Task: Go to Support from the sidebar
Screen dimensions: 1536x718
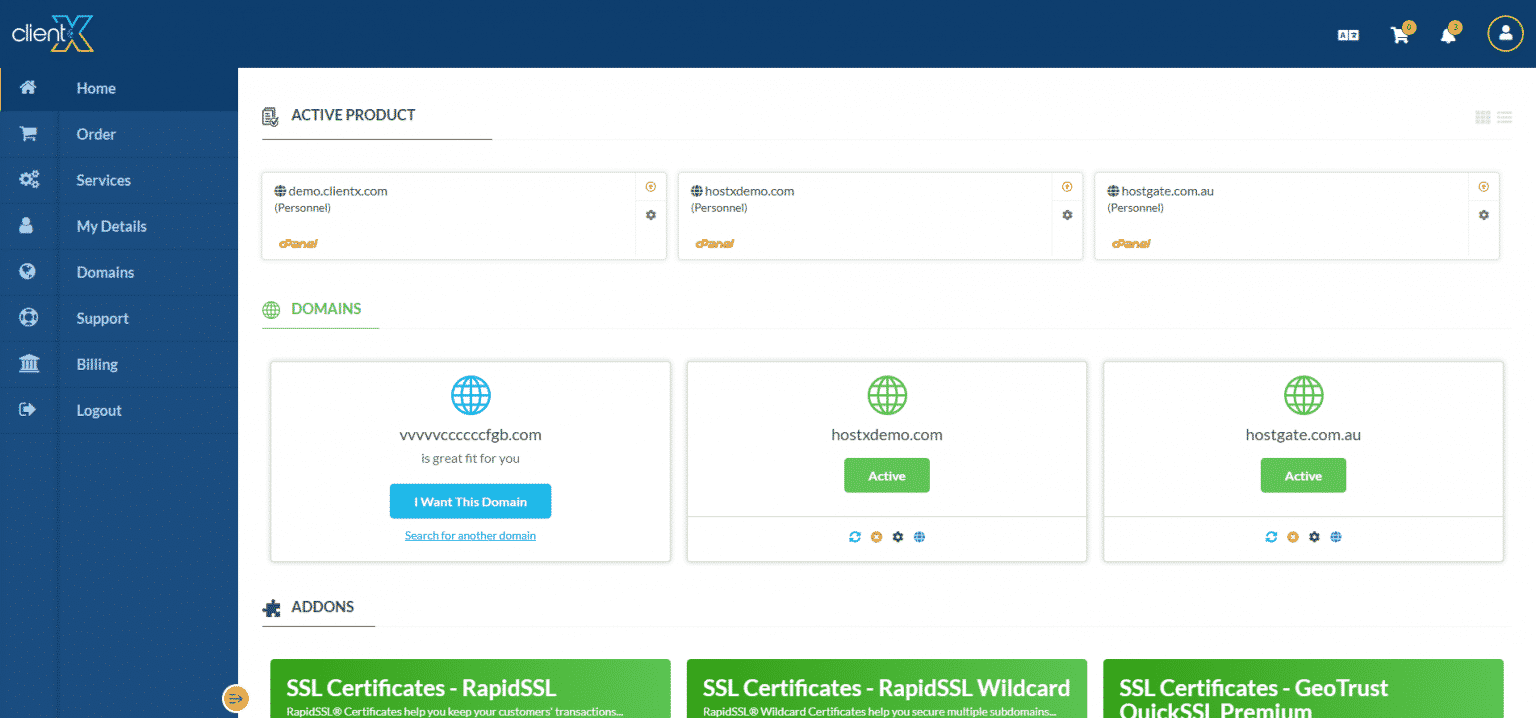Action: tap(102, 318)
